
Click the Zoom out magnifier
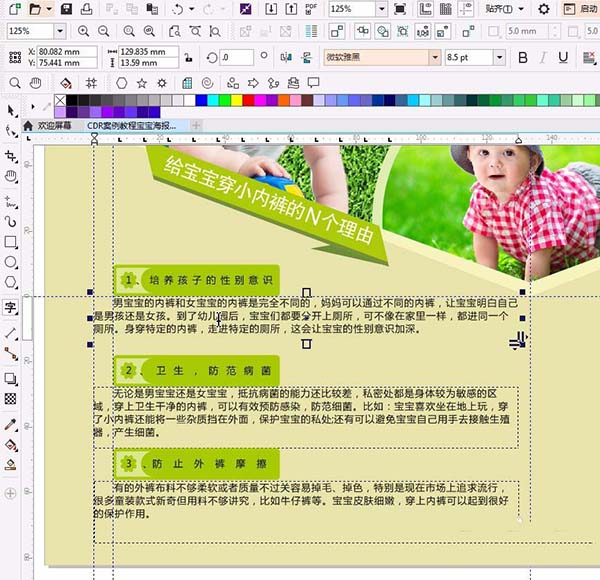pos(103,31)
